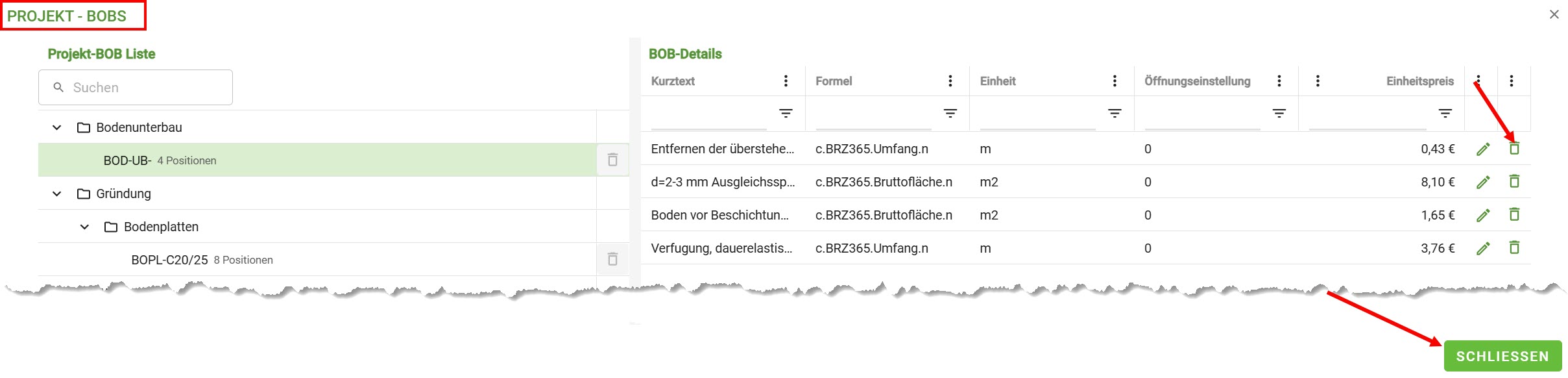Open Kurztext column options menu
This screenshot has height=378, width=1568.
click(x=786, y=81)
